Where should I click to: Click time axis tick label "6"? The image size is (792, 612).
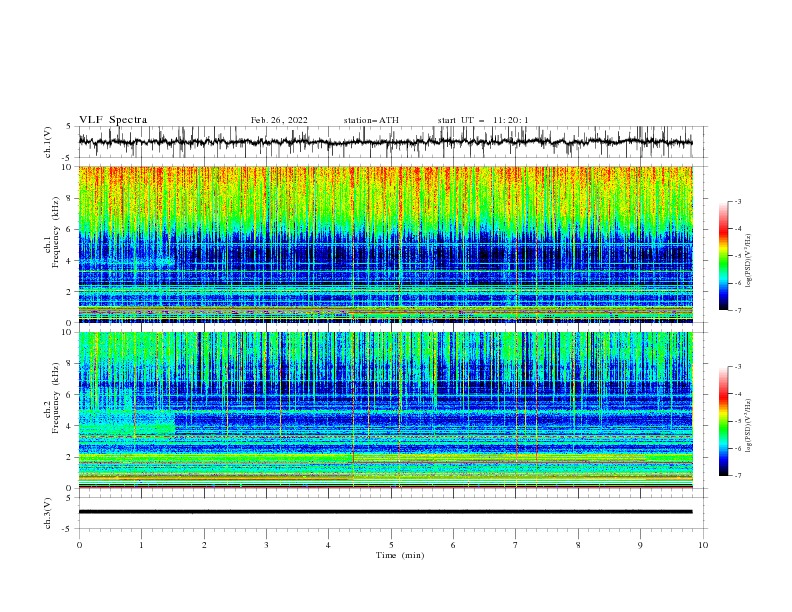454,545
